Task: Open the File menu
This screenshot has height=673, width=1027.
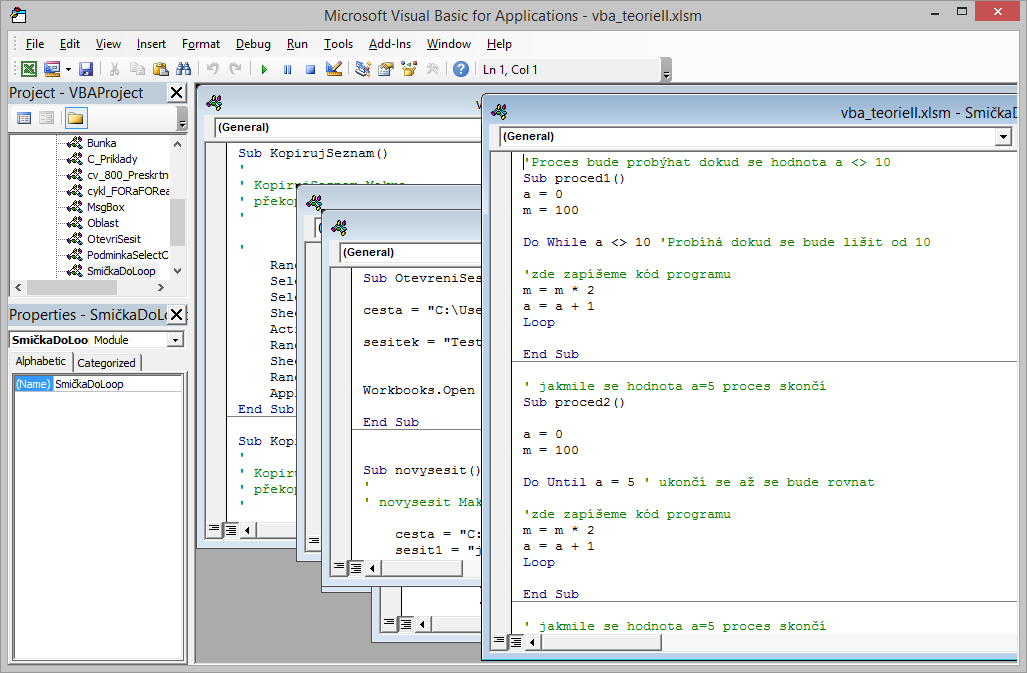Action: coord(35,44)
